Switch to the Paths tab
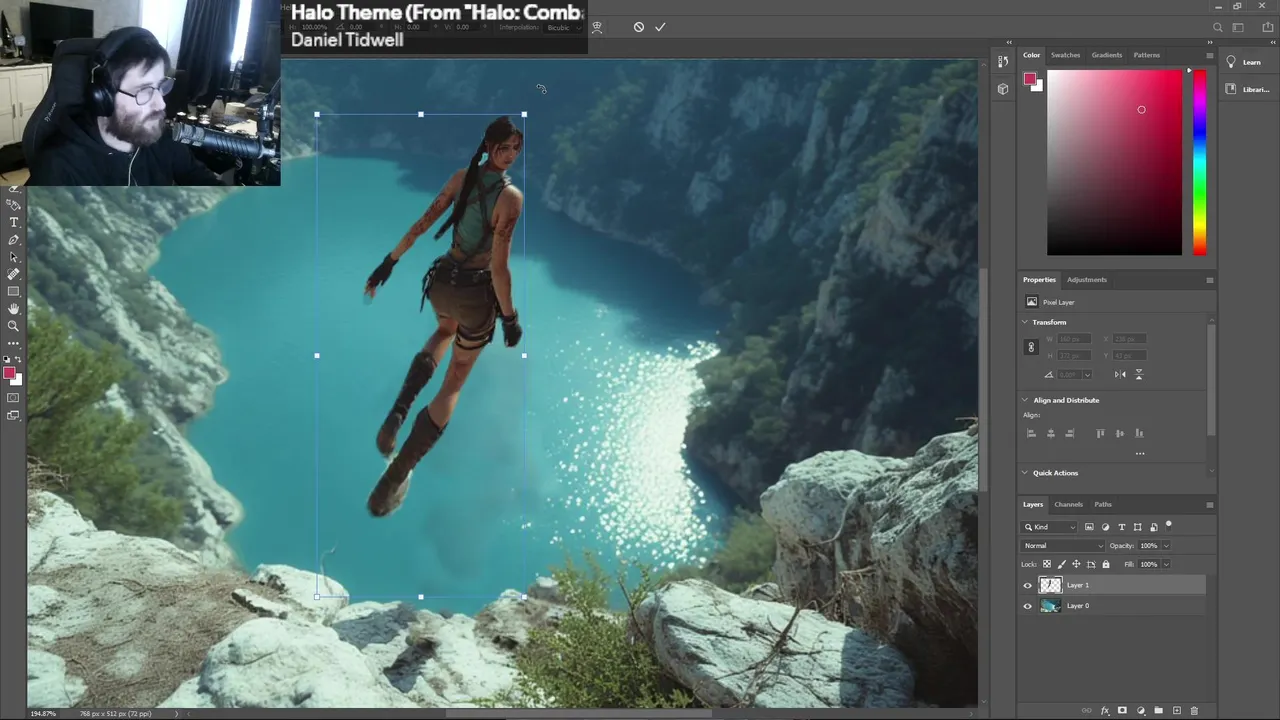Screen dimensions: 1280x720 (1103, 504)
